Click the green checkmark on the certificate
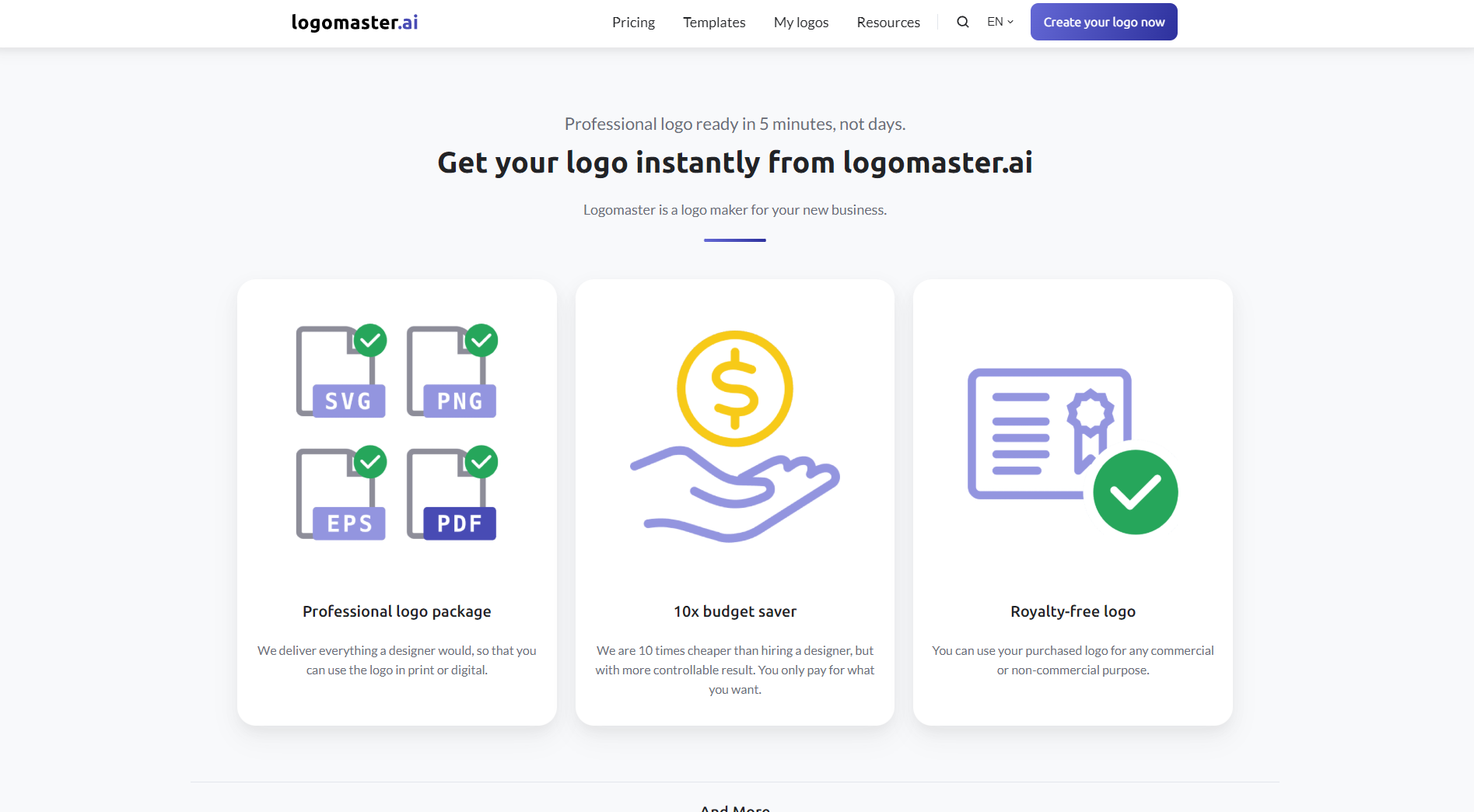 [x=1135, y=491]
